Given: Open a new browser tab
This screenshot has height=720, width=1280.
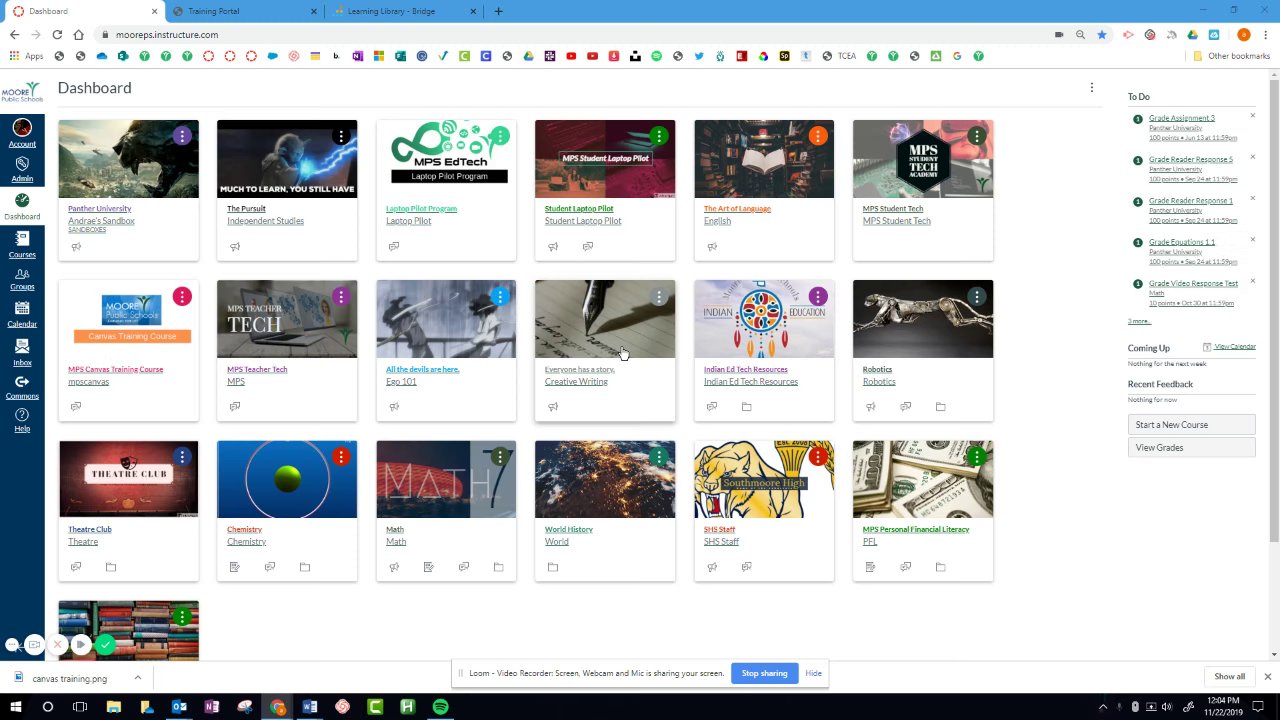Looking at the screenshot, I should 499,11.
